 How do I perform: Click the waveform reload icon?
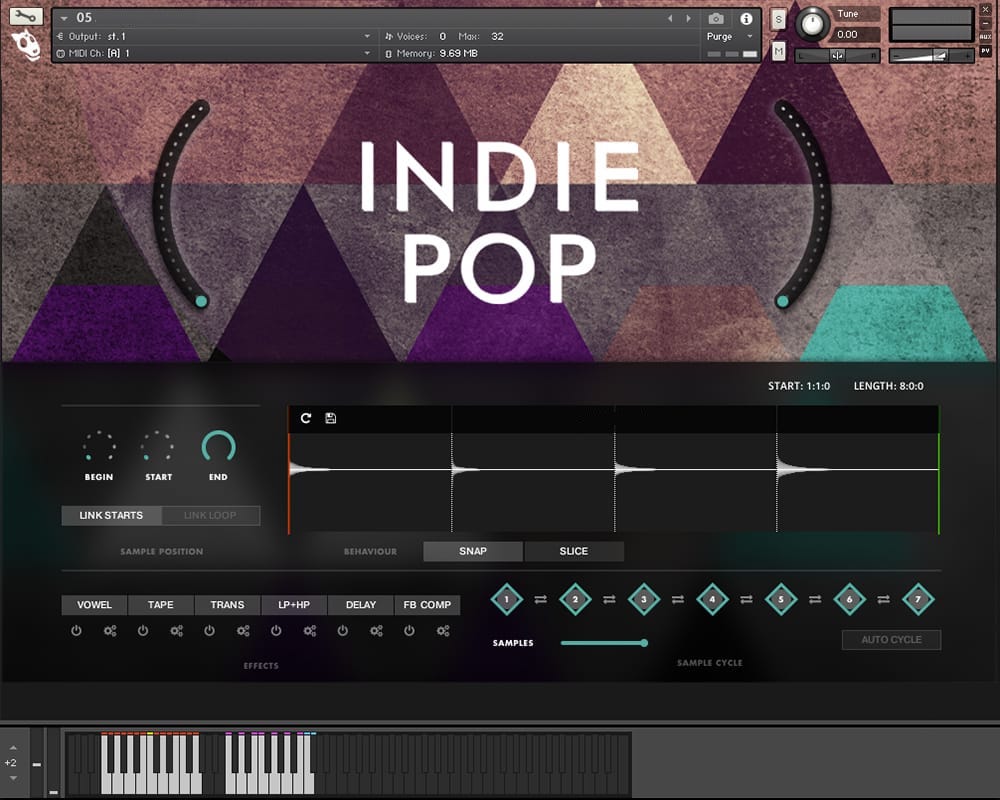(306, 418)
